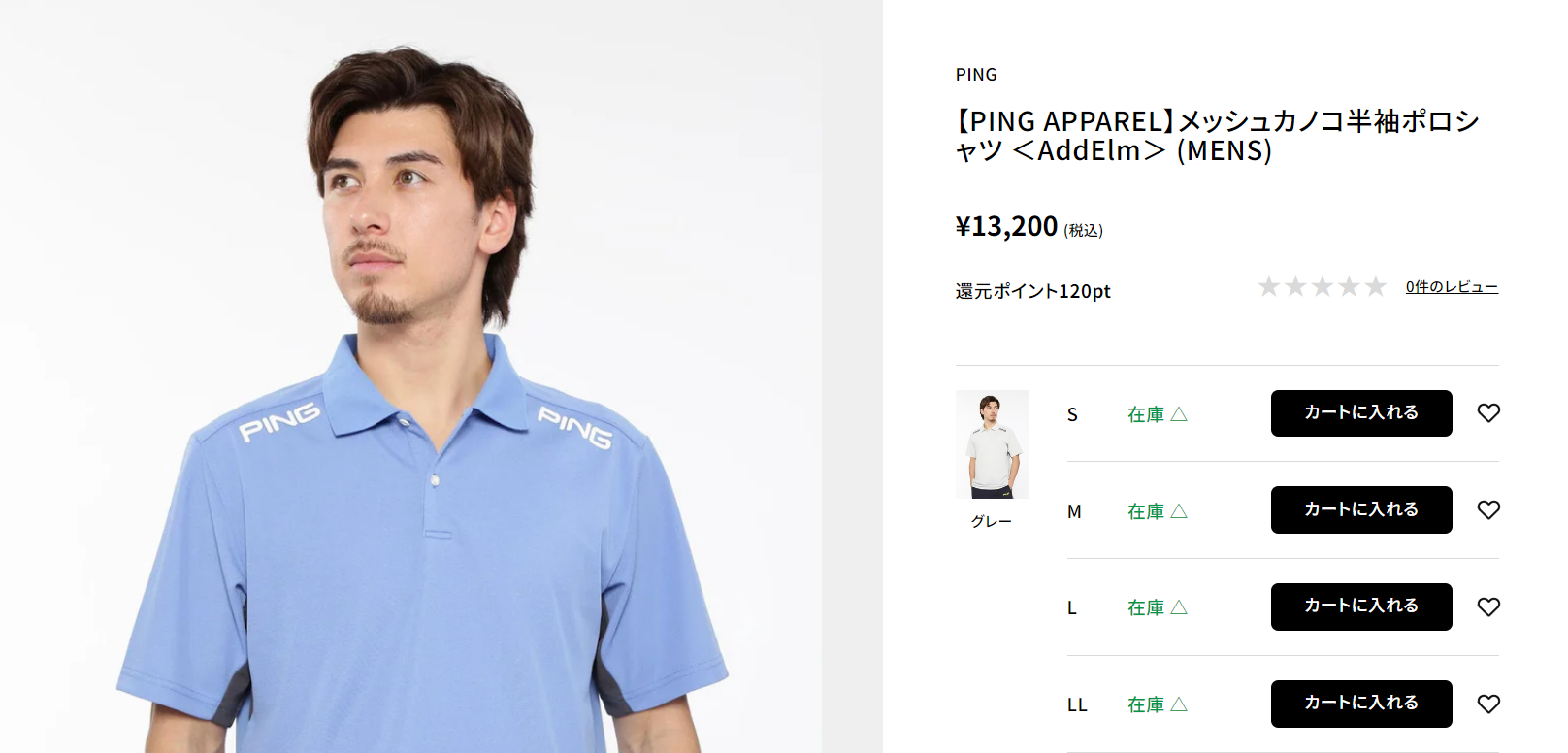Click the stock triangle icon for size LL
This screenshot has height=753, width=1568.
(1179, 704)
